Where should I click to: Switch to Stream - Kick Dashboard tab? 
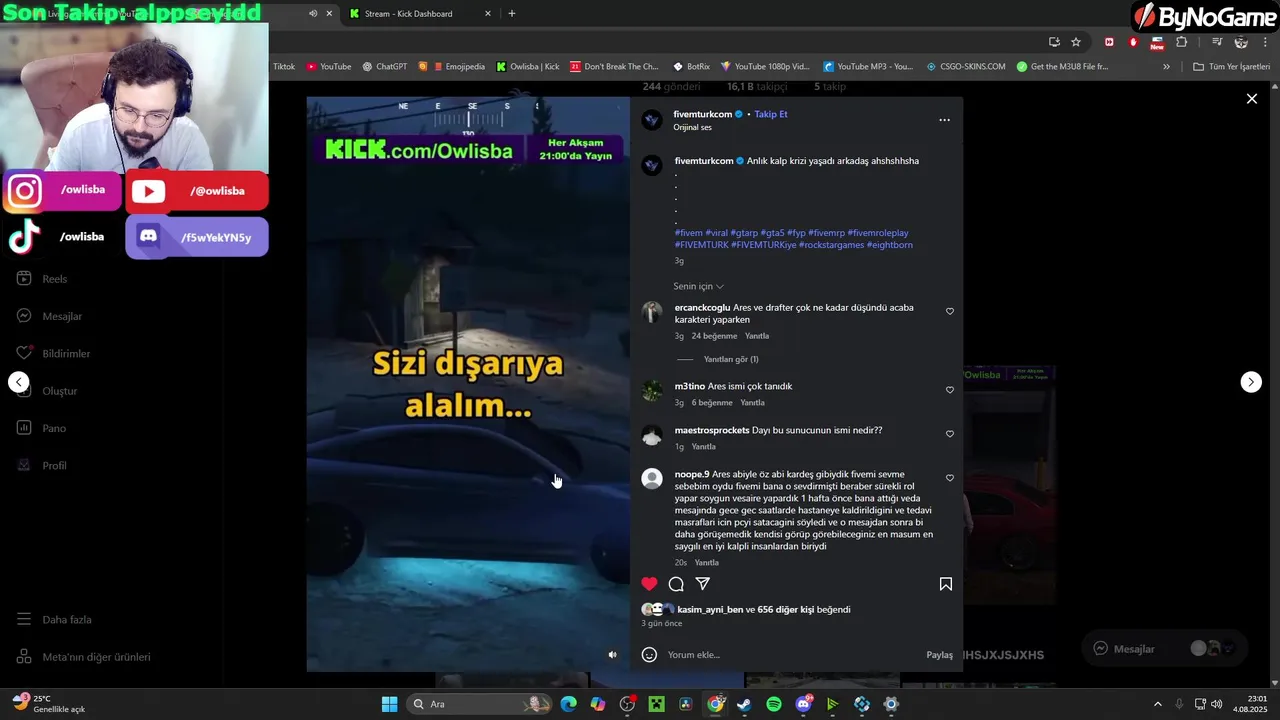[408, 14]
